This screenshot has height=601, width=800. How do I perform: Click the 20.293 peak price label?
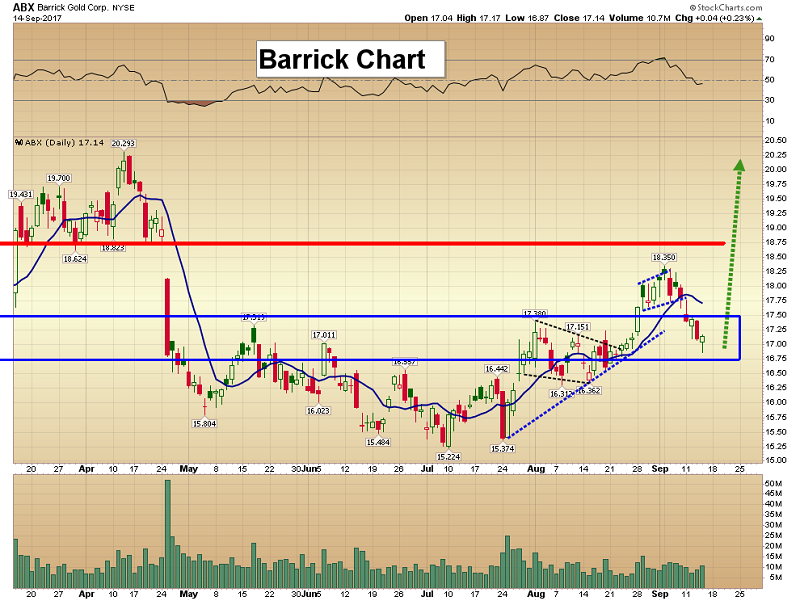pyautogui.click(x=123, y=143)
